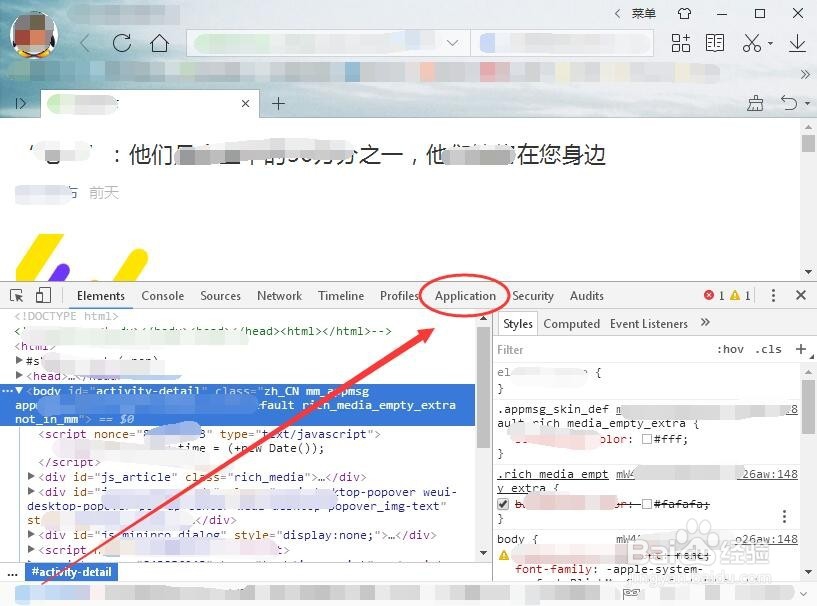The width and height of the screenshot is (817, 606).
Task: Expand the last script node
Action: pos(31,549)
